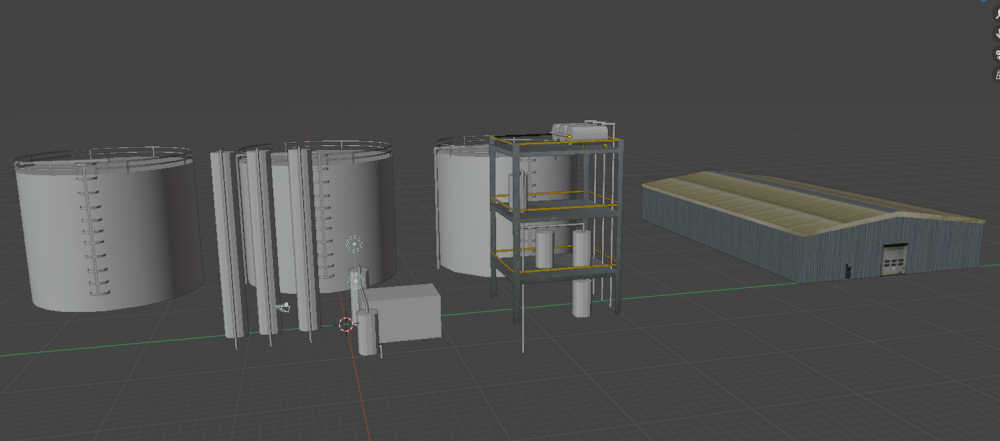Click the small side door on warehouse
The image size is (1000, 441).
click(x=848, y=268)
